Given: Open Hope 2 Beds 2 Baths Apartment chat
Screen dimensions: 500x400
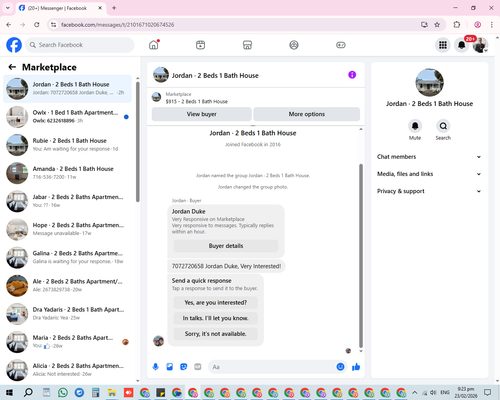Looking at the screenshot, I should (x=68, y=229).
